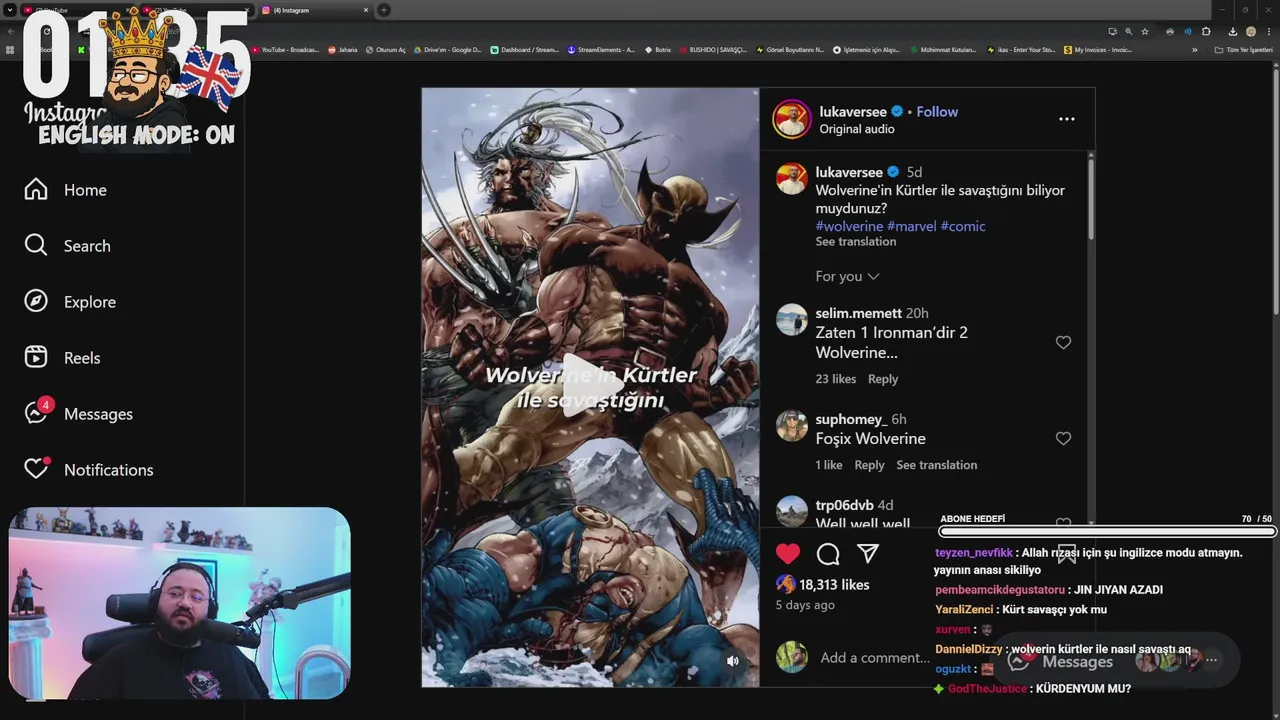See translation of suphomey_'s comment
Viewport: 1280px width, 720px height.
937,465
